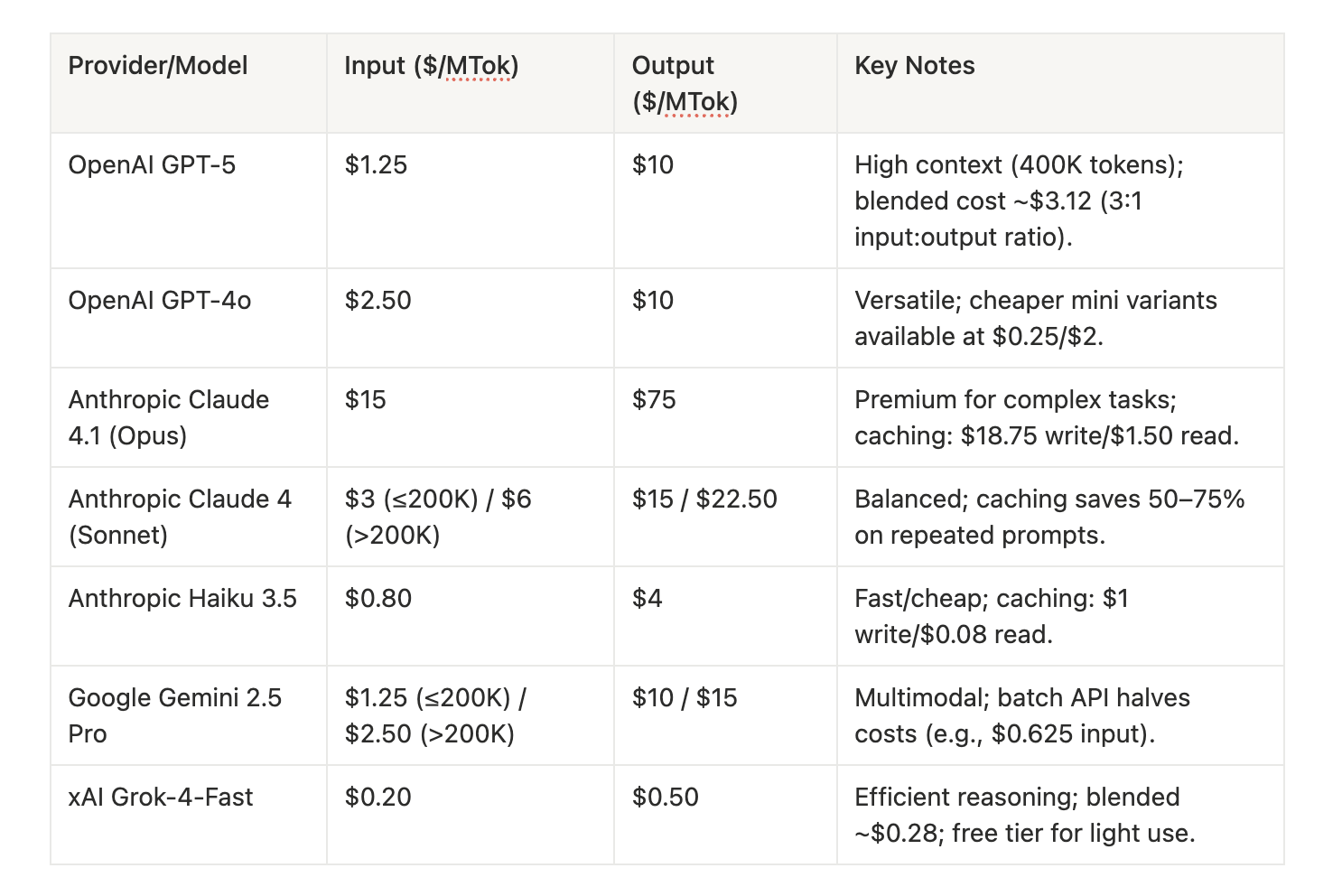This screenshot has height=896, width=1342.
Task: Select the Anthropic Claude 4 (Sonnet) cell
Action: (180, 517)
